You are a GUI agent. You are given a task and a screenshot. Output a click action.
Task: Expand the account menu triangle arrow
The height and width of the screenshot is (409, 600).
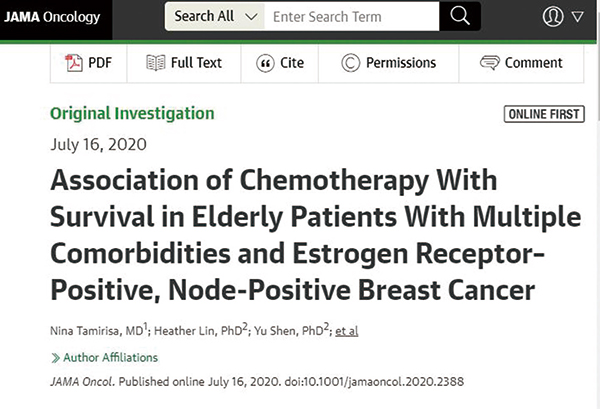(577, 16)
